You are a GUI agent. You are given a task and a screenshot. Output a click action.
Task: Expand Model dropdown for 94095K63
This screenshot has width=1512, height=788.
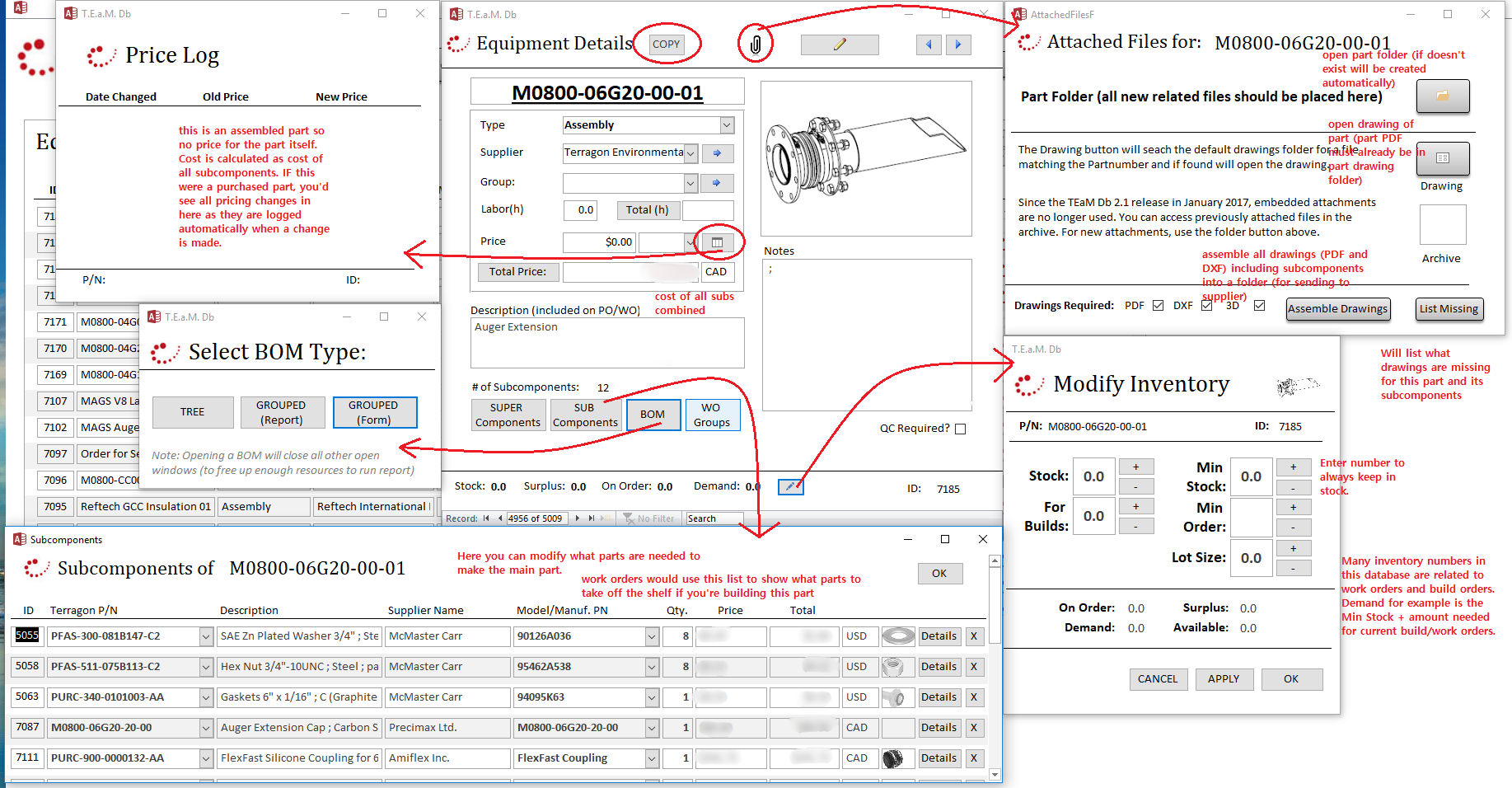[652, 697]
